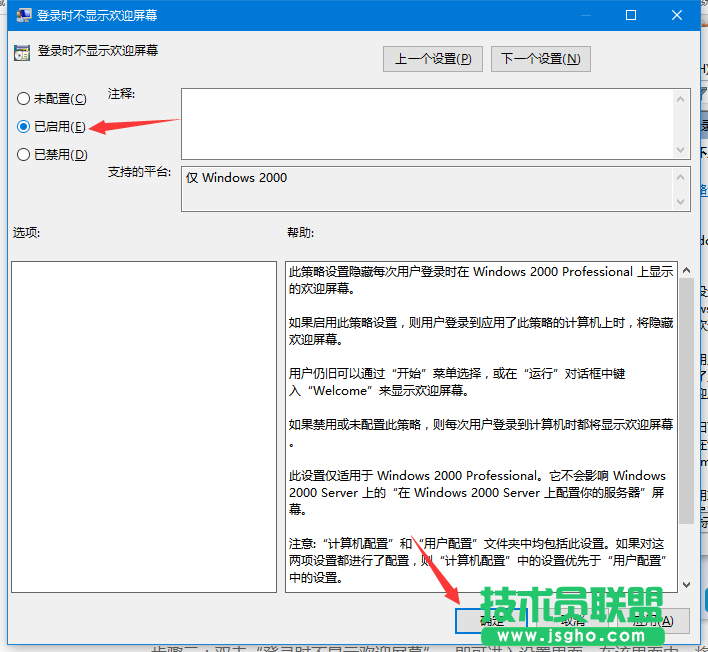Viewport: 708px width, 652px height.
Task: Click the 注意: "计算机配置" note paragraph
Action: pyautogui.click(x=478, y=560)
